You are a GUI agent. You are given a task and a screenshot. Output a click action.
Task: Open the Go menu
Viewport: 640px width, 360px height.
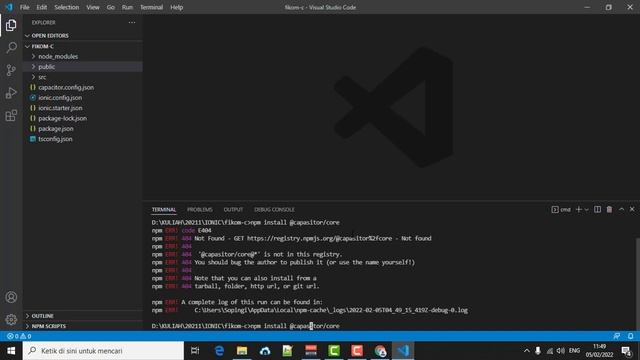point(111,7)
